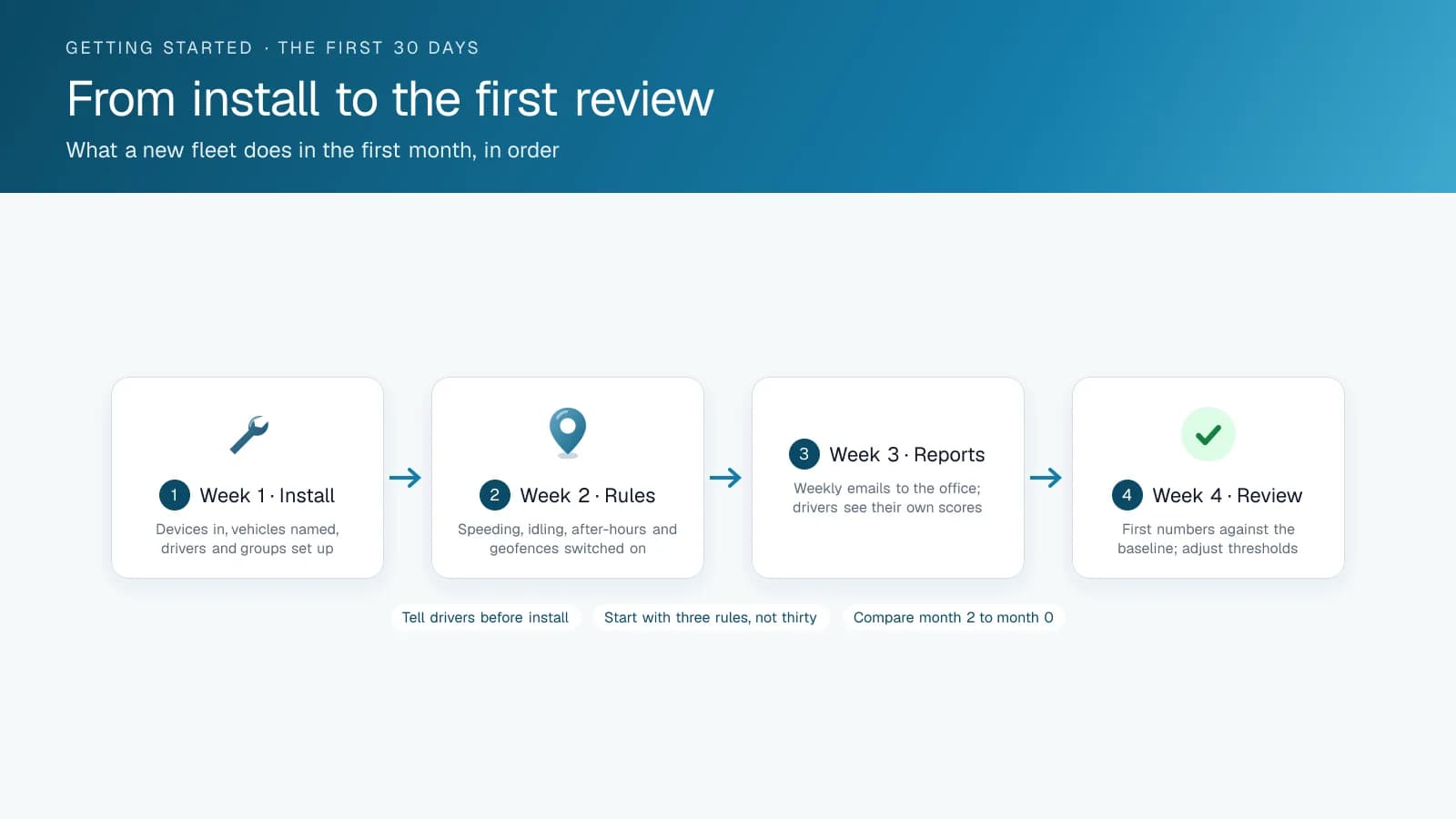Click 'Speeding, idling, after-hours' description text
1456x819 pixels.
(568, 539)
